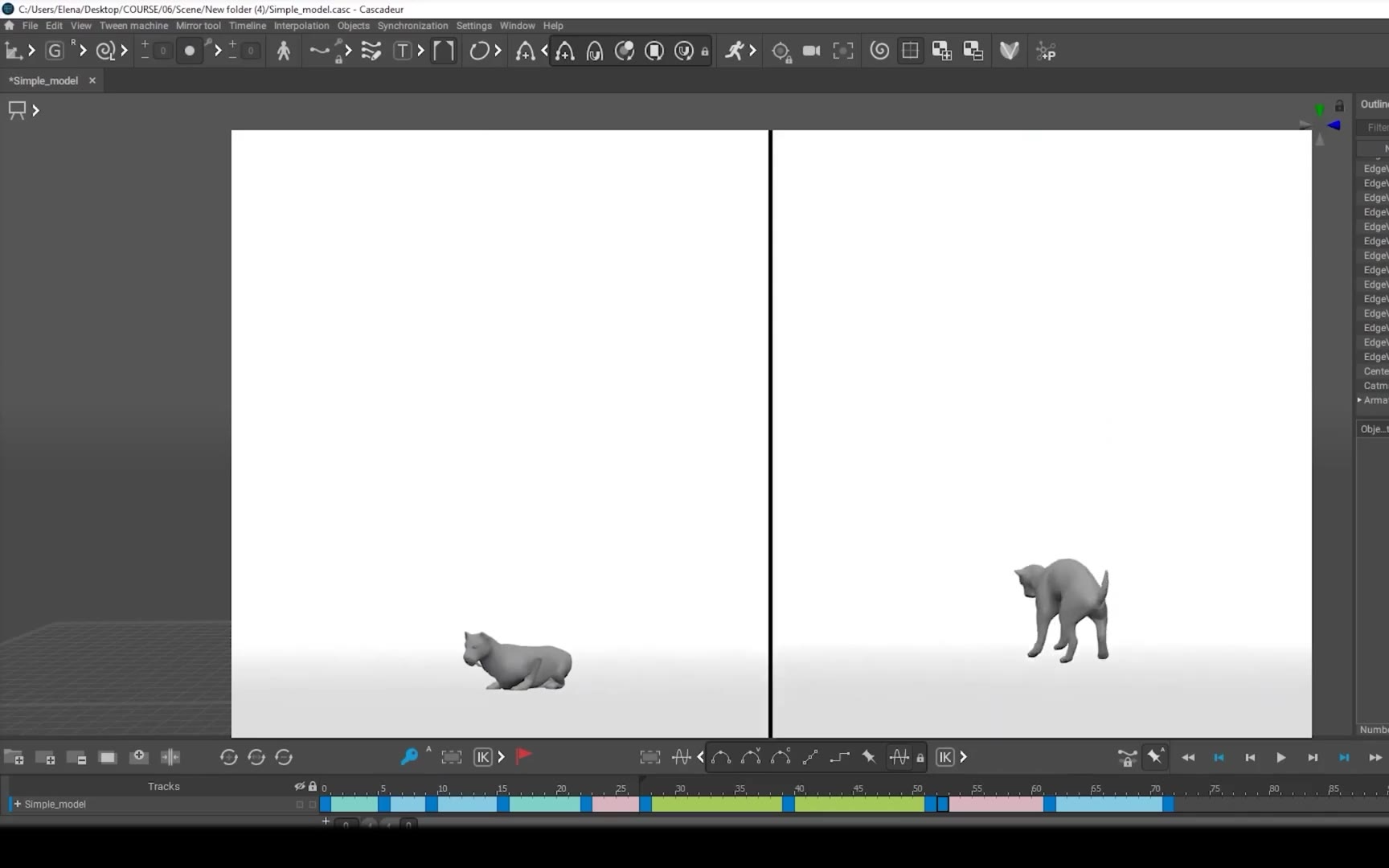The width and height of the screenshot is (1389, 868).
Task: Expand the circular rotate tool options chevron
Action: 498,51
